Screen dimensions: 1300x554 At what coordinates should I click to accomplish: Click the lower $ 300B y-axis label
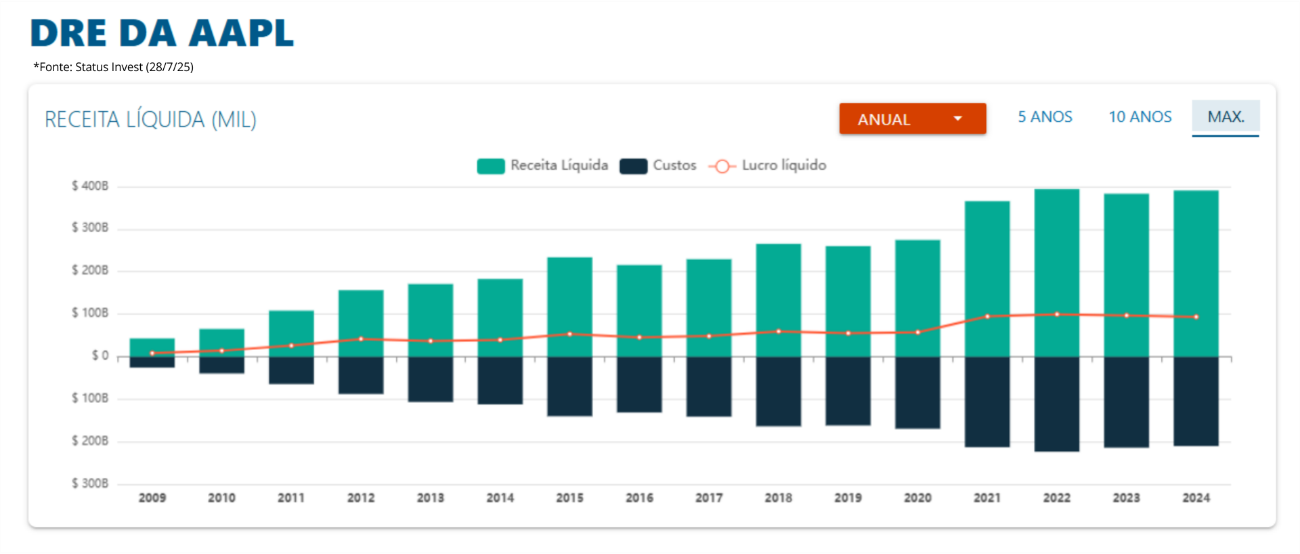pyautogui.click(x=90, y=483)
